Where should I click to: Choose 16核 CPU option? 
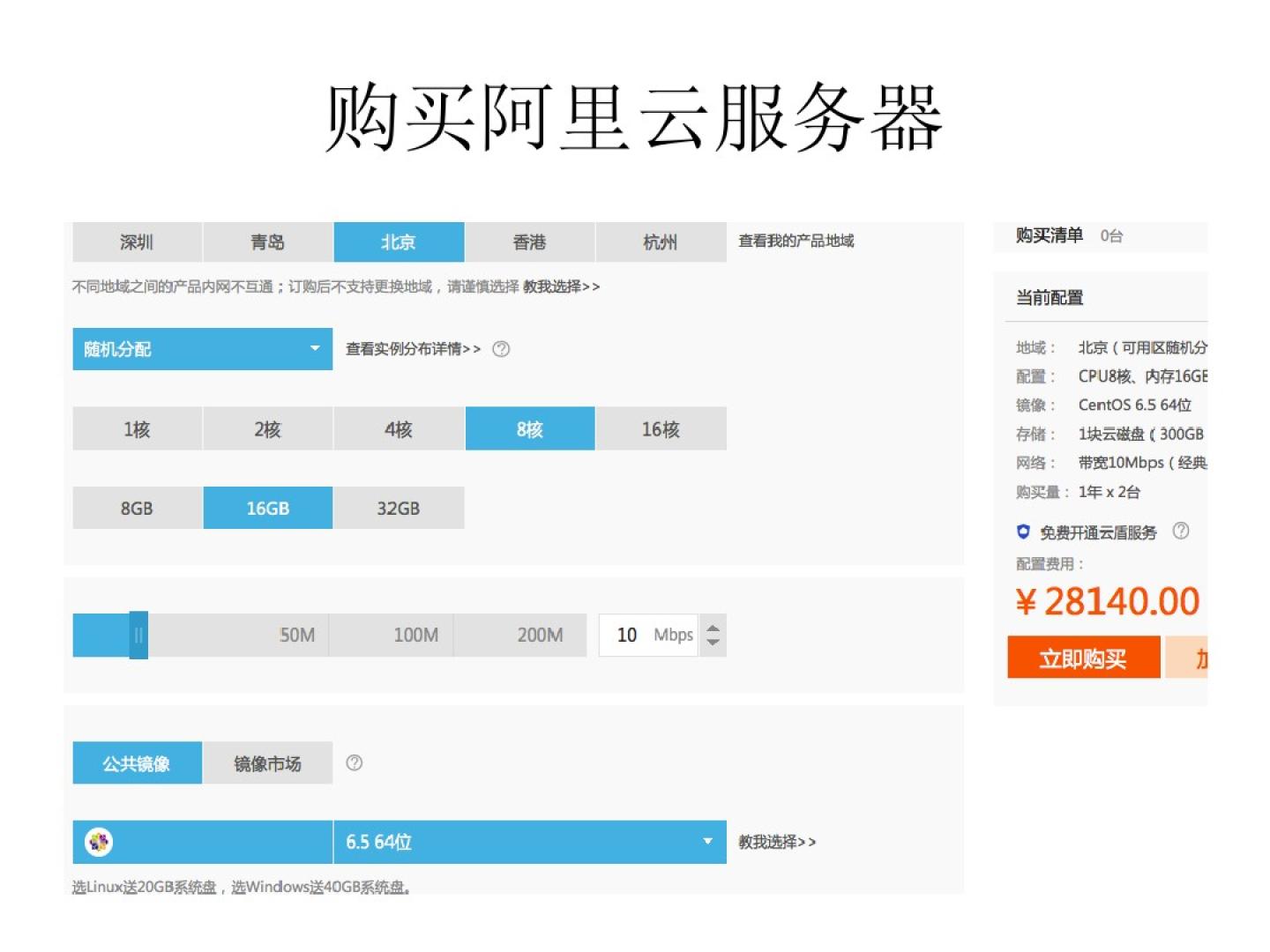661,429
